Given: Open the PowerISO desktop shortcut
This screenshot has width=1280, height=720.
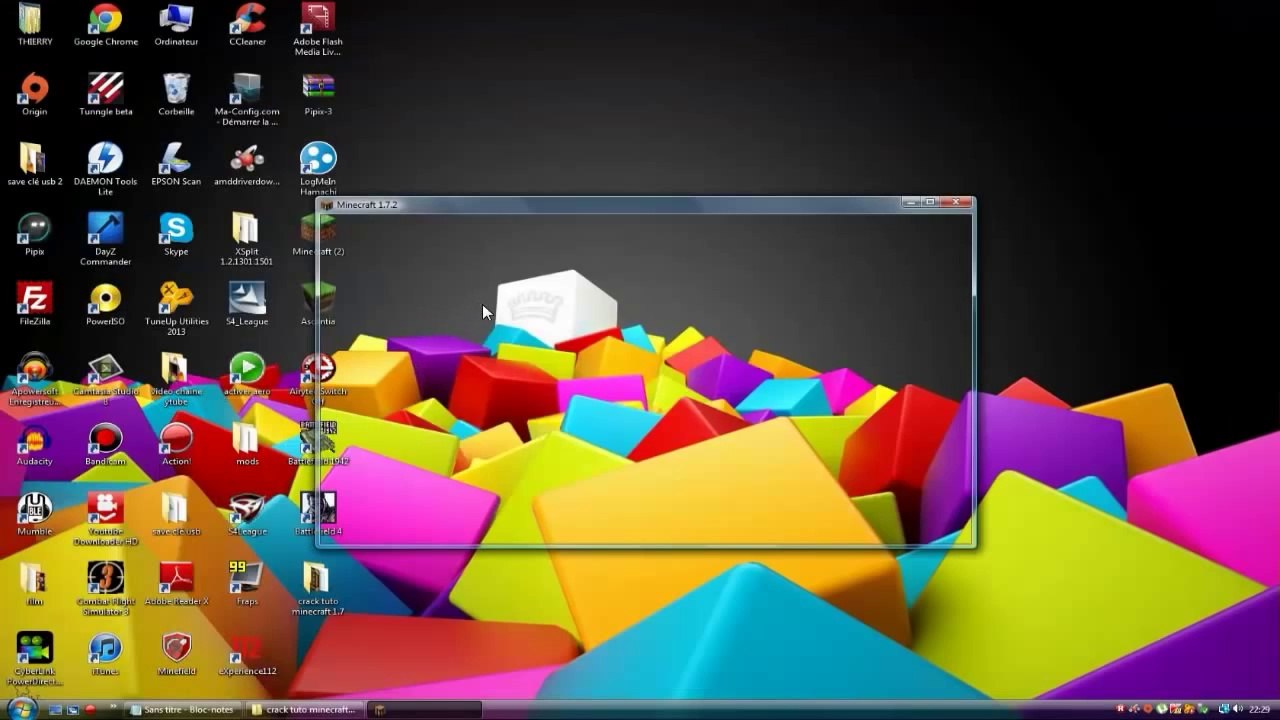Looking at the screenshot, I should (105, 306).
